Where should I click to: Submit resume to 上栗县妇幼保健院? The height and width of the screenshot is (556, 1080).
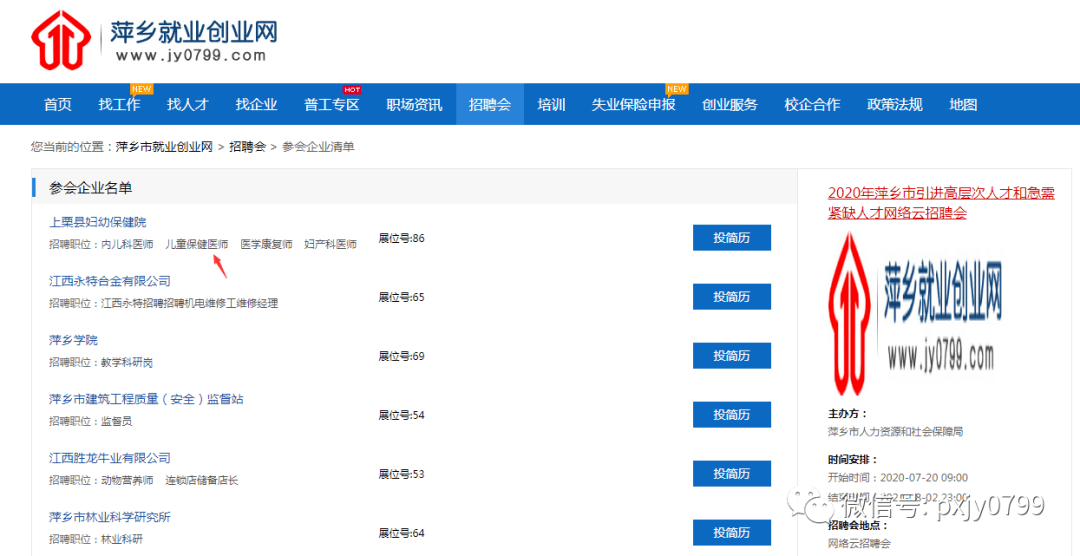click(x=731, y=238)
